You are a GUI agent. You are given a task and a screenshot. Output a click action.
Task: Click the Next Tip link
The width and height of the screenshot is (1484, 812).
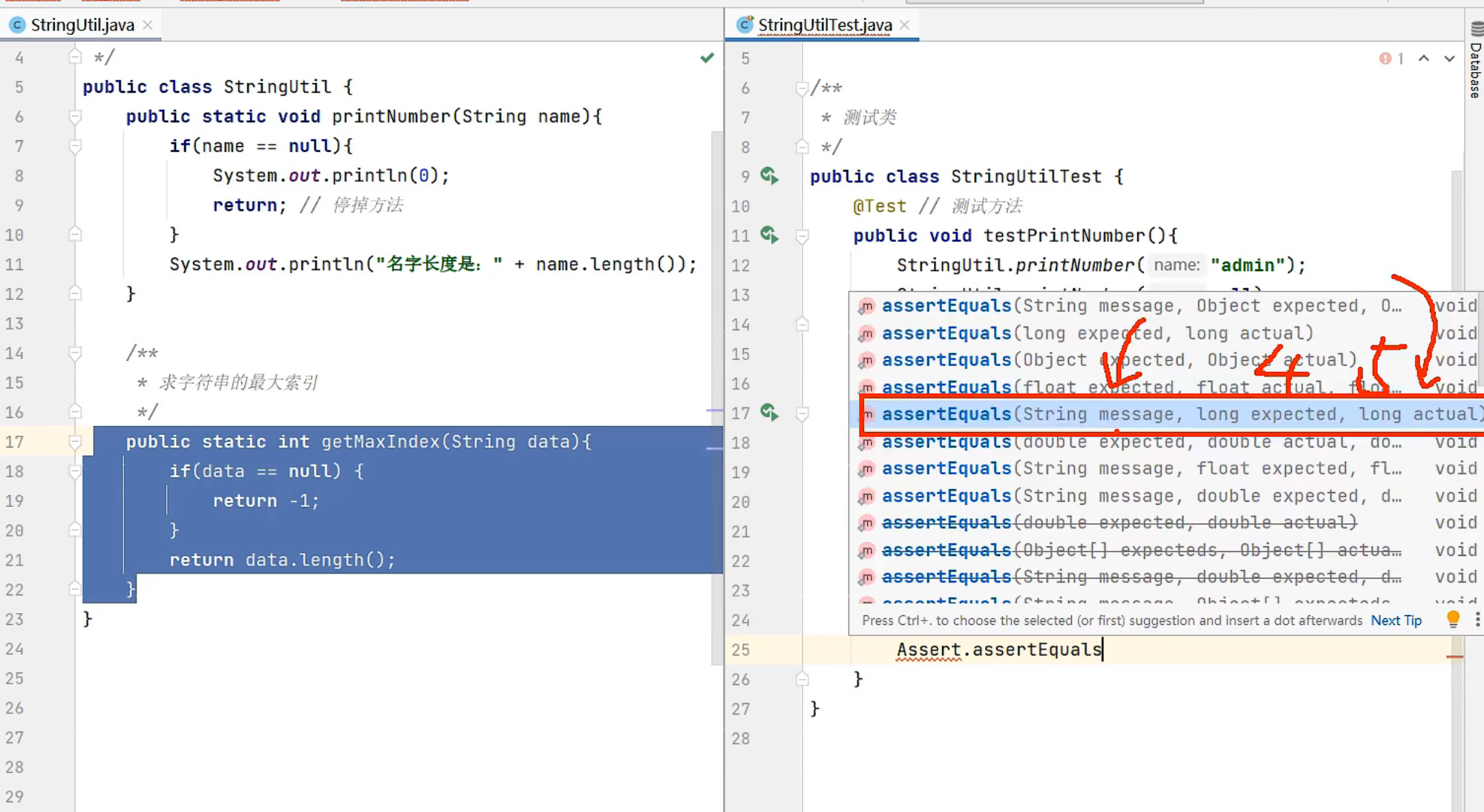tap(1396, 621)
